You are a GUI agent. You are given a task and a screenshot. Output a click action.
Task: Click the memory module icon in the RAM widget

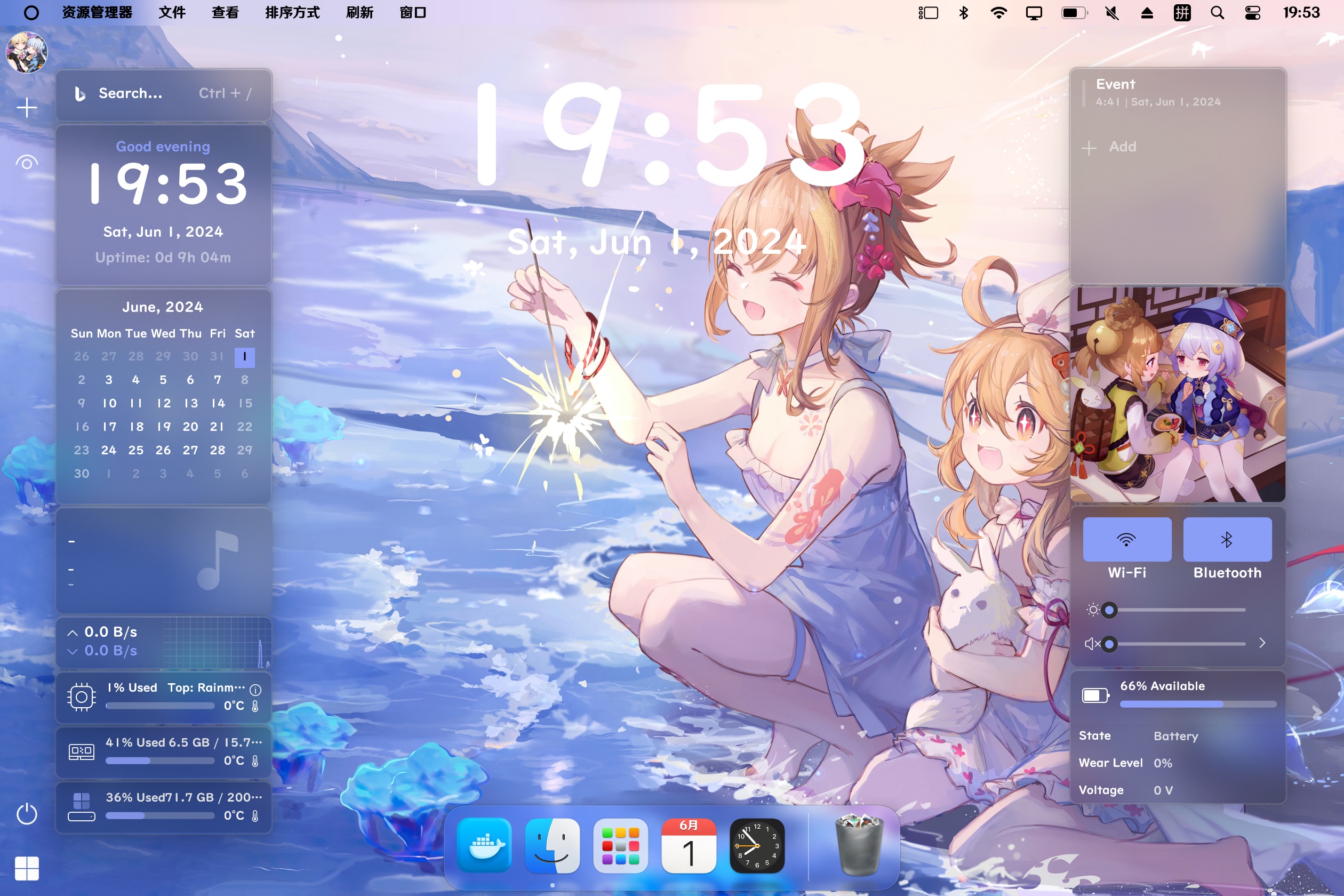(81, 751)
